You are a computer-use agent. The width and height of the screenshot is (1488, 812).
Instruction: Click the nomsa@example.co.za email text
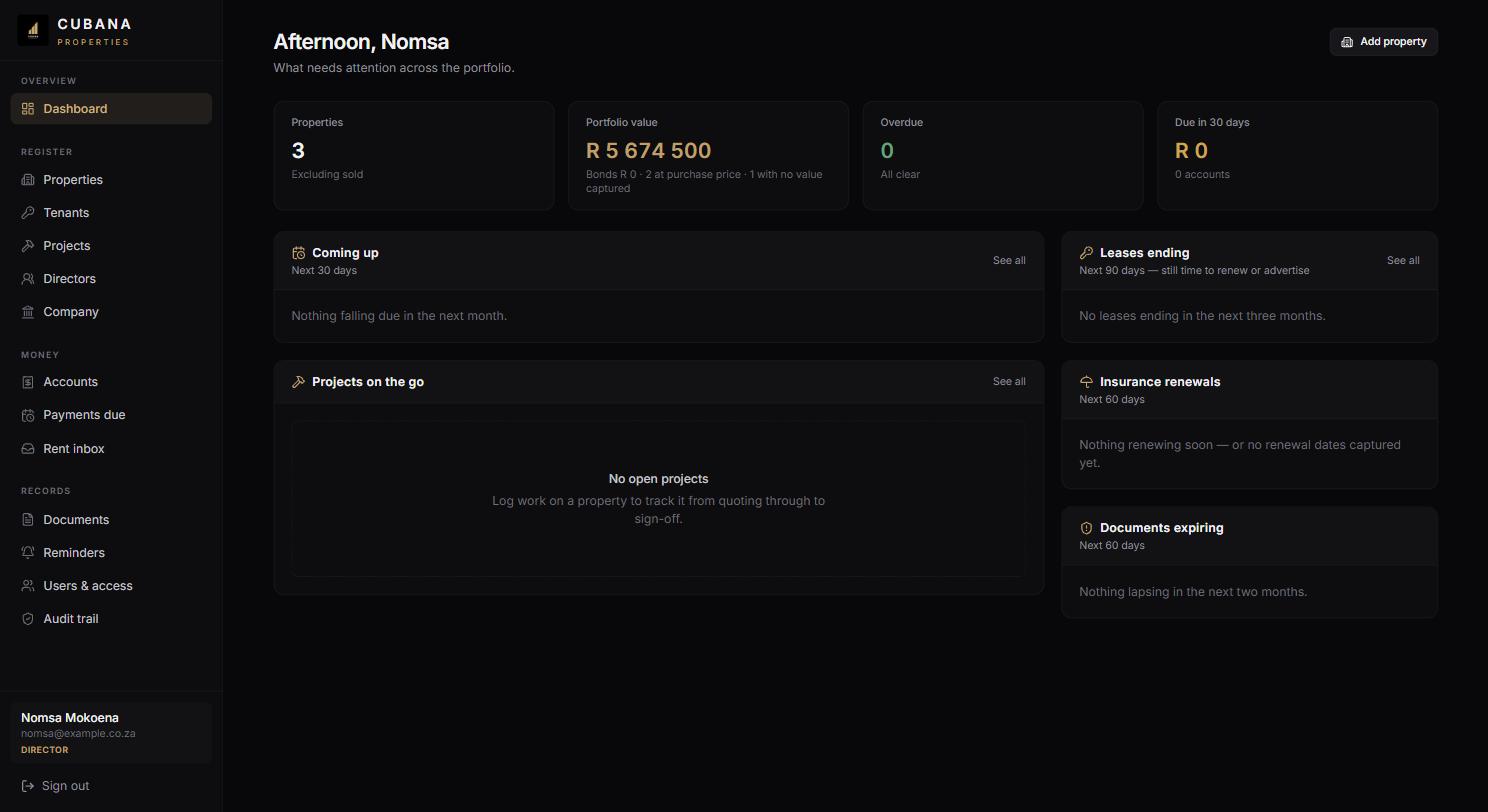click(78, 733)
